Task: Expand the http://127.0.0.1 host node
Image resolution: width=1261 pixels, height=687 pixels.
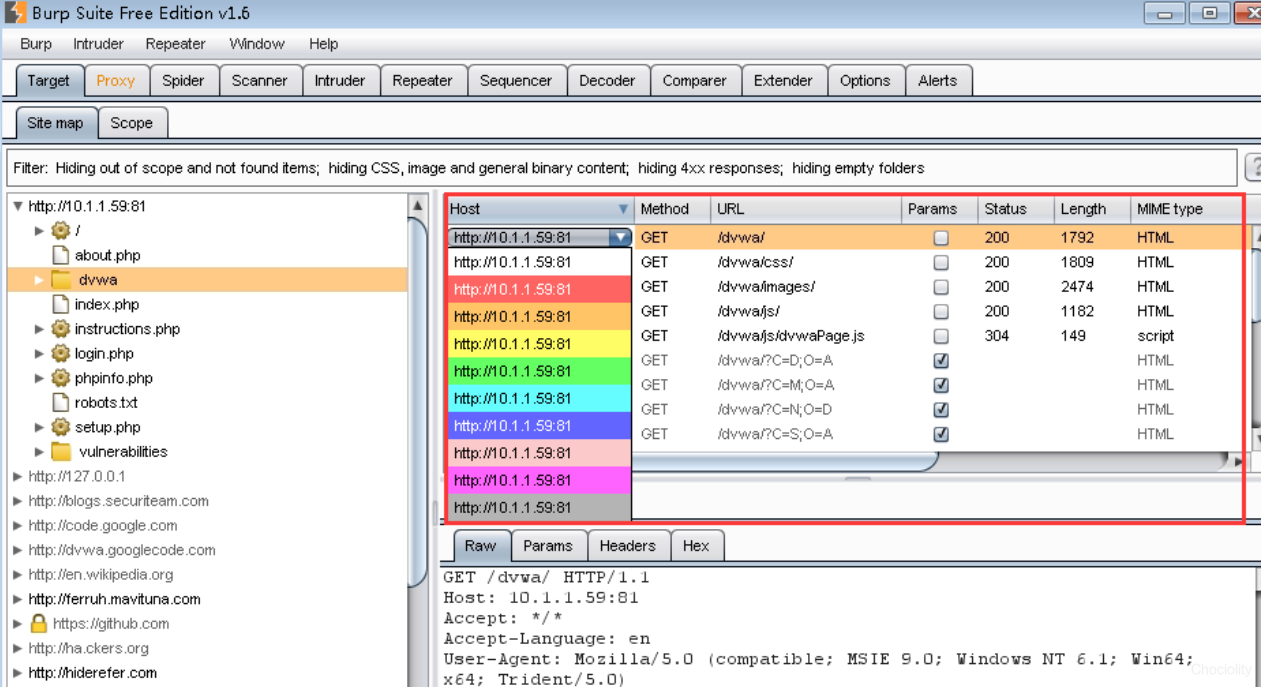Action: 18,476
